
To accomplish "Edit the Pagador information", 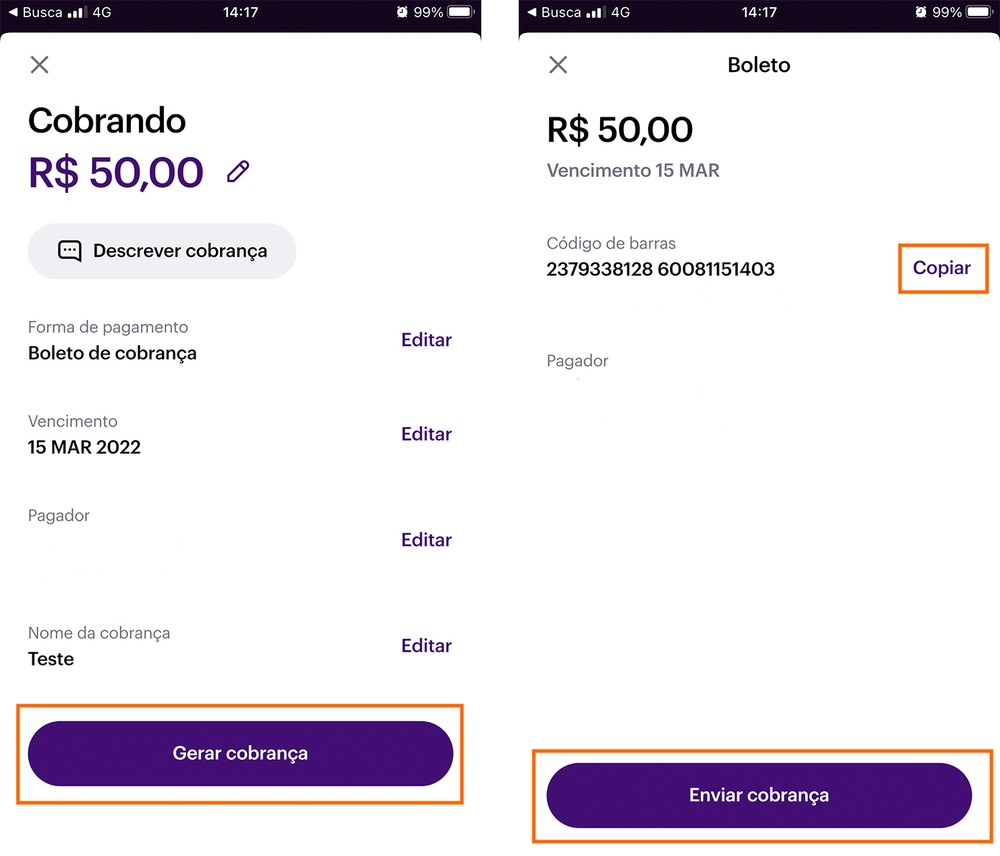I will pyautogui.click(x=426, y=540).
